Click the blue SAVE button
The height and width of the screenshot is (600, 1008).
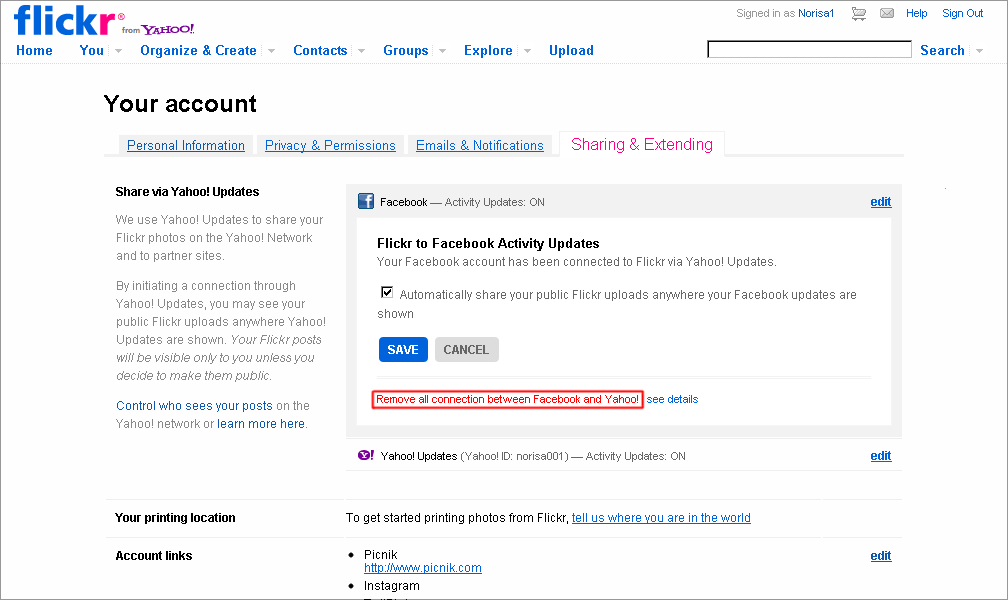click(x=403, y=349)
